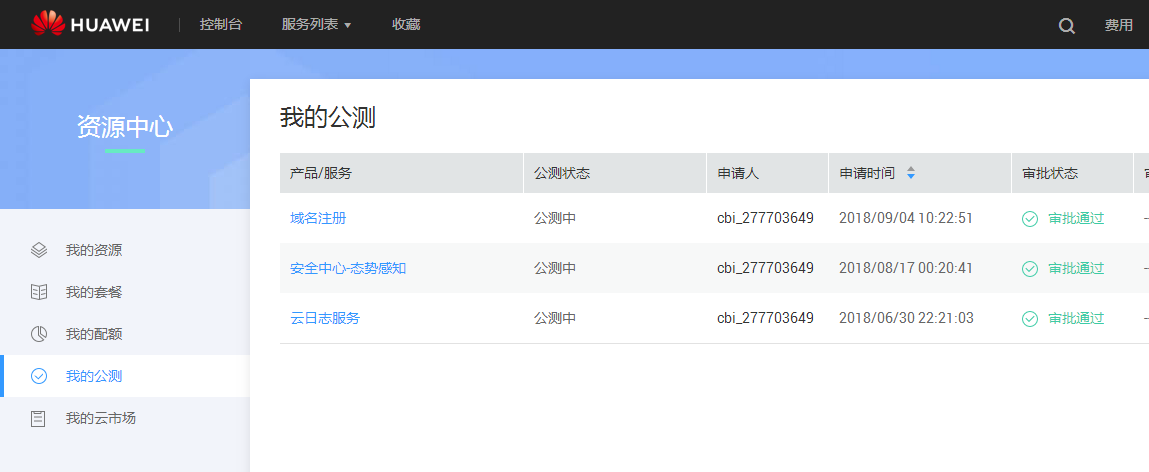Click the 资源中心 sidebar title
Viewport: 1149px width, 472px height.
[x=125, y=127]
